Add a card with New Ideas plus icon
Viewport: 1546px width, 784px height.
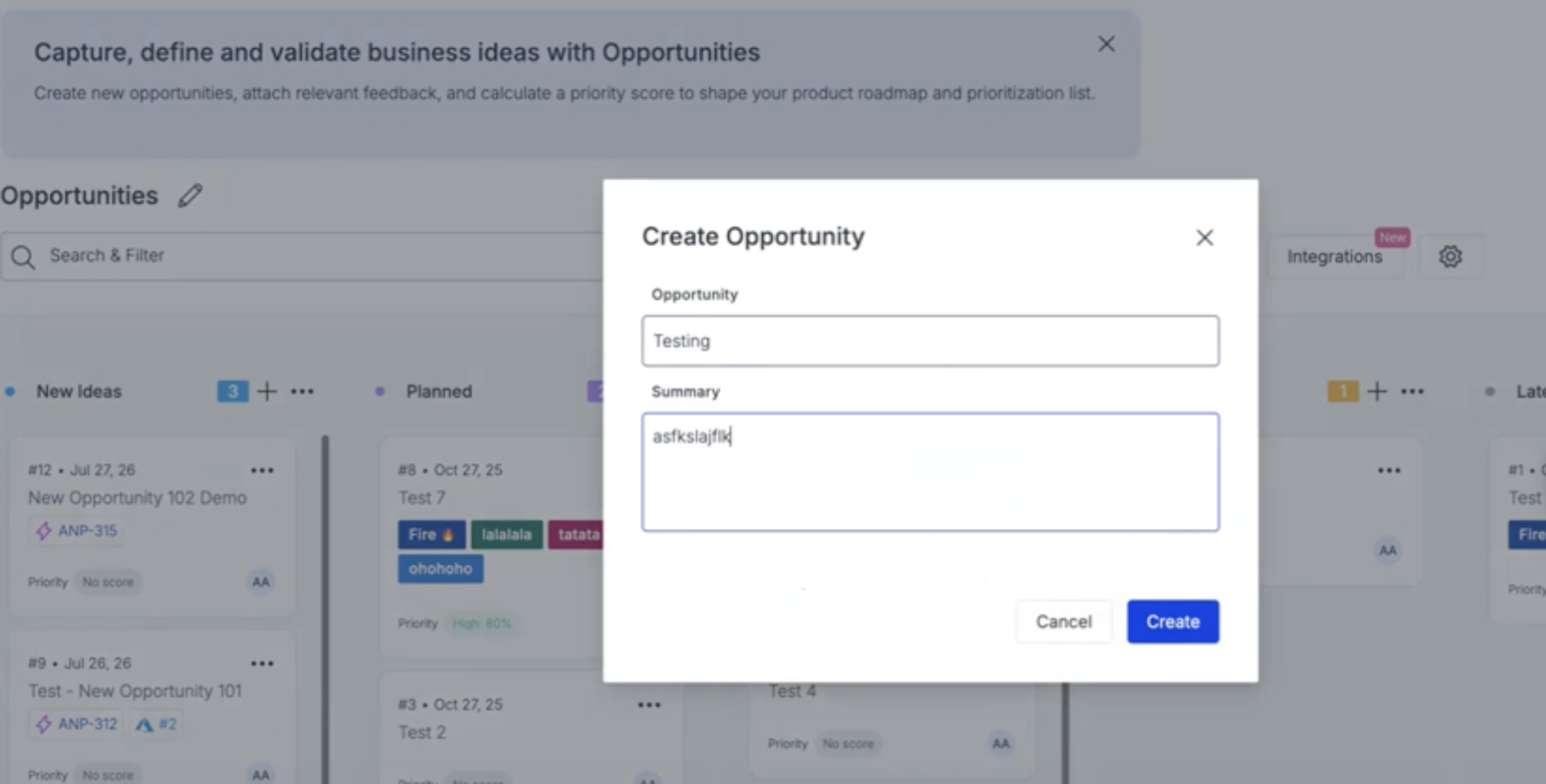click(x=267, y=391)
